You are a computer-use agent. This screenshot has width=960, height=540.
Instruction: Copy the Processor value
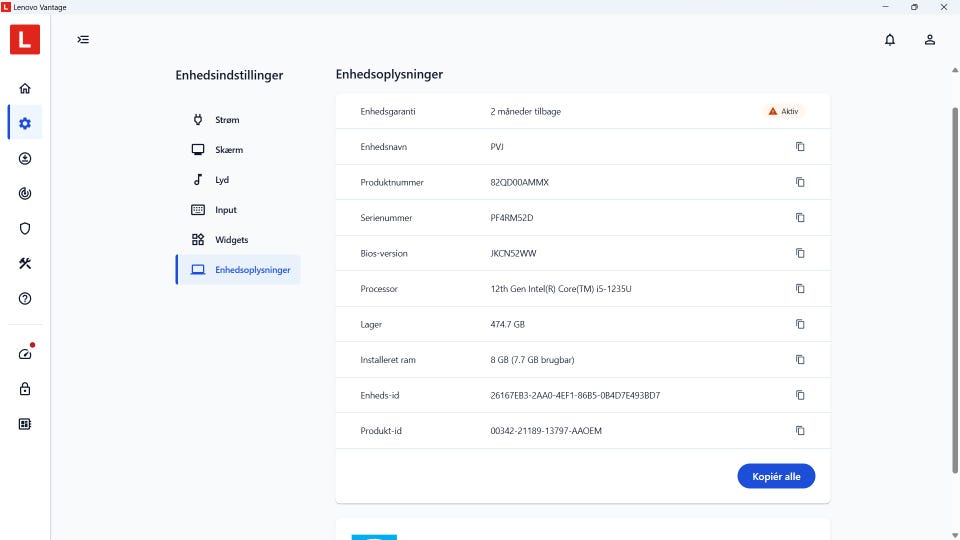pos(800,288)
